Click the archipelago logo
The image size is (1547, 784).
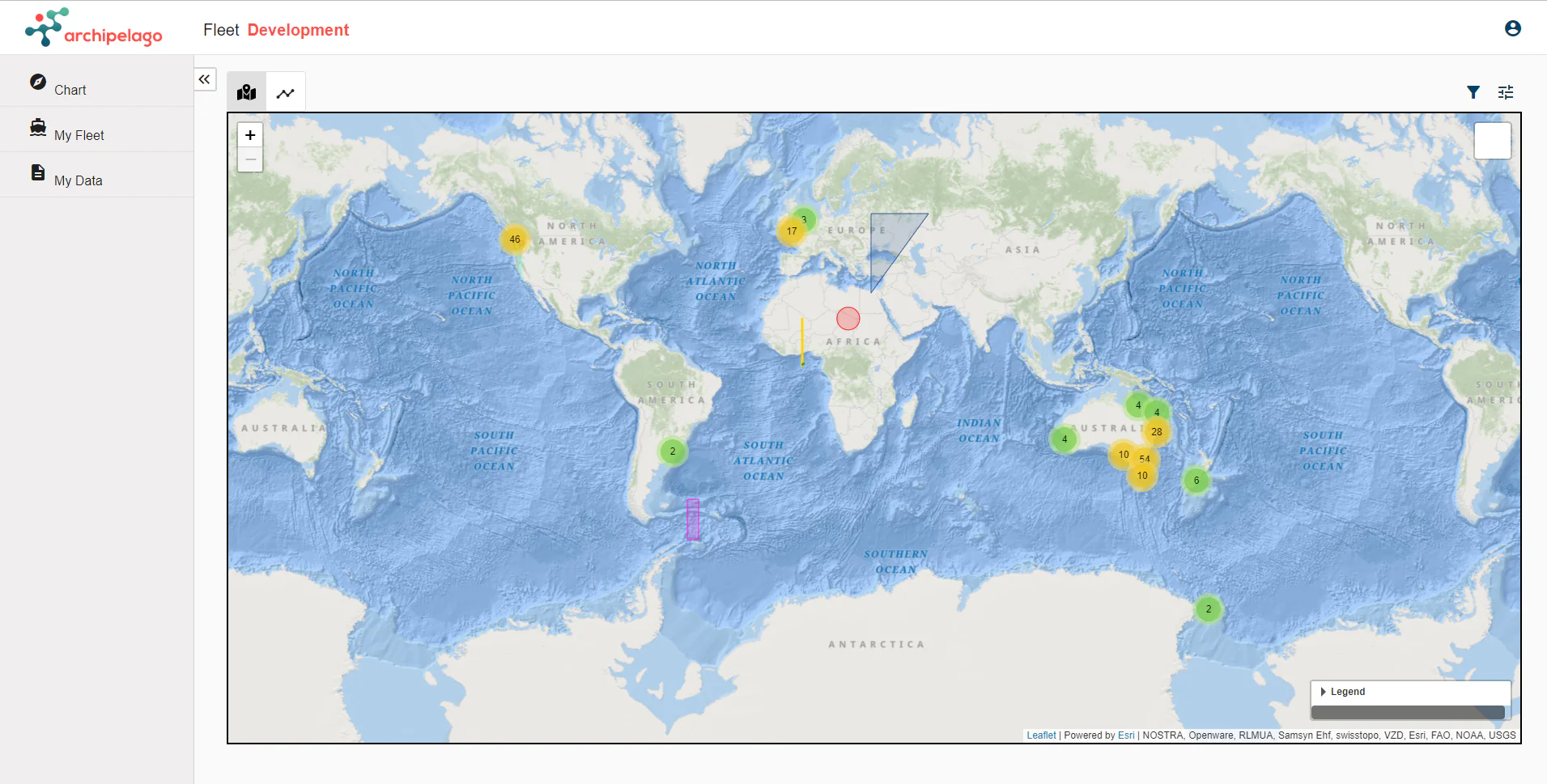point(94,29)
